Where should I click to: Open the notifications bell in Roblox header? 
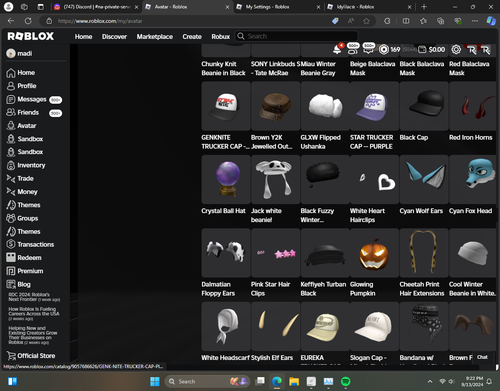click(337, 50)
